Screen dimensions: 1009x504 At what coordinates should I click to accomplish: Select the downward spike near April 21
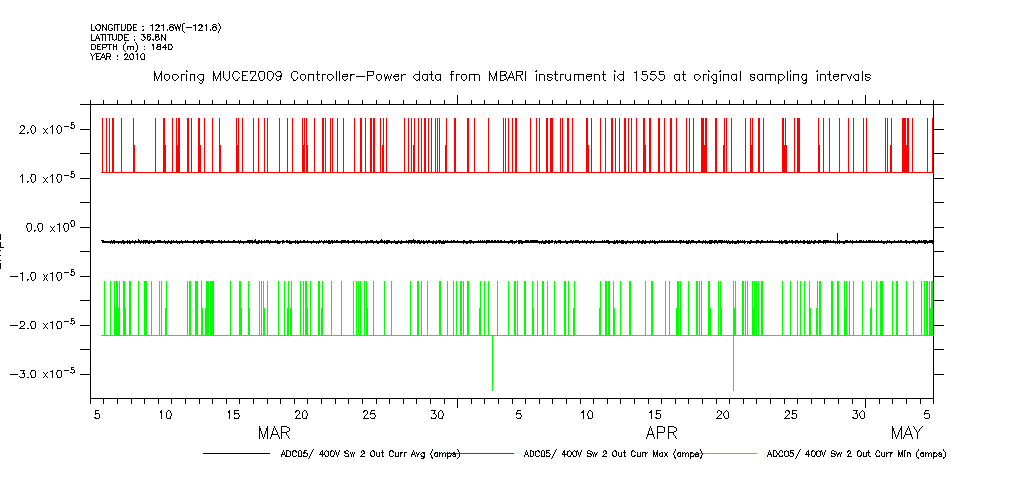tap(733, 365)
